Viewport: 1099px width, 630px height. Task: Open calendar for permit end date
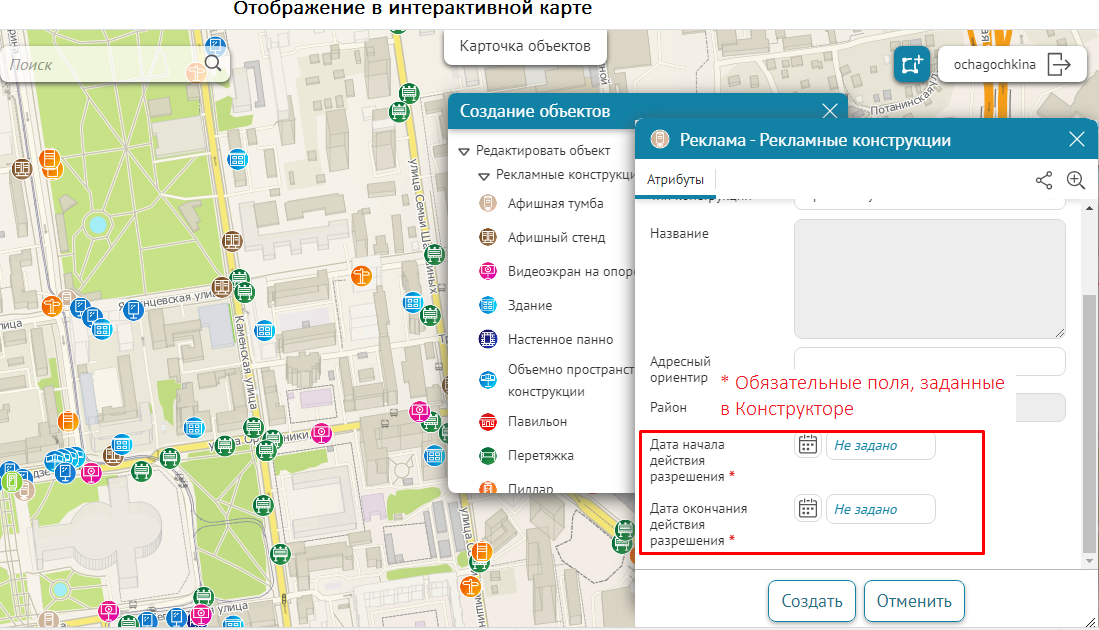pyautogui.click(x=808, y=508)
